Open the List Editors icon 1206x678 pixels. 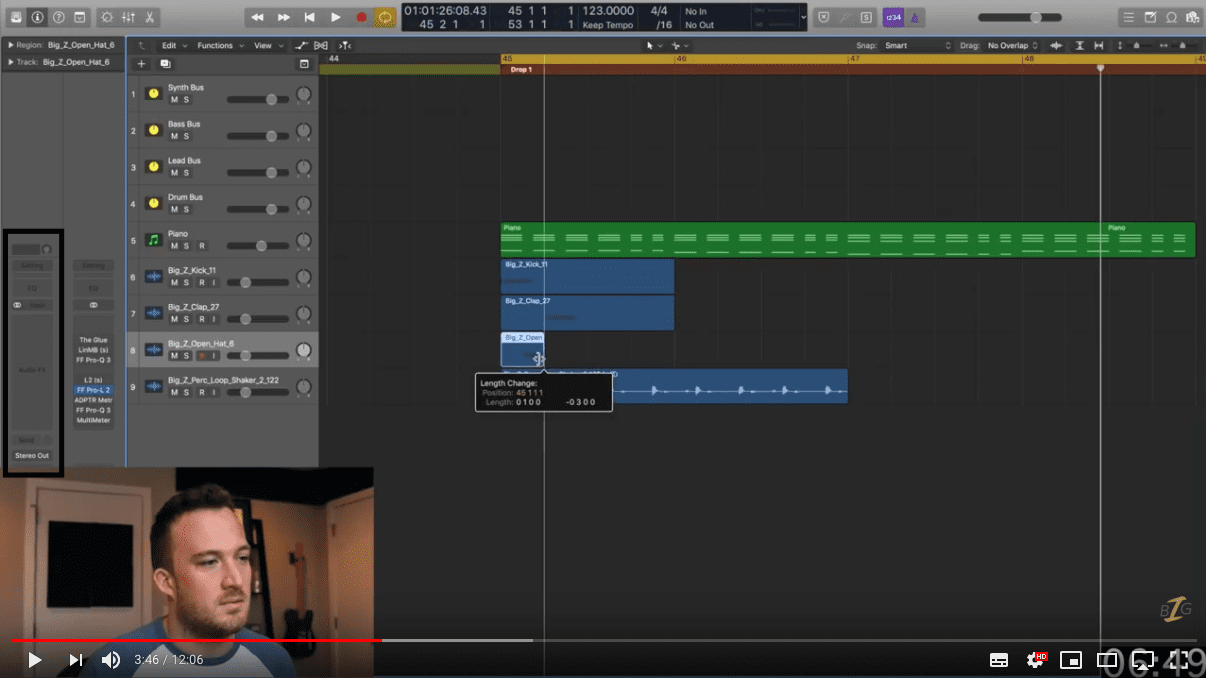tap(1128, 17)
